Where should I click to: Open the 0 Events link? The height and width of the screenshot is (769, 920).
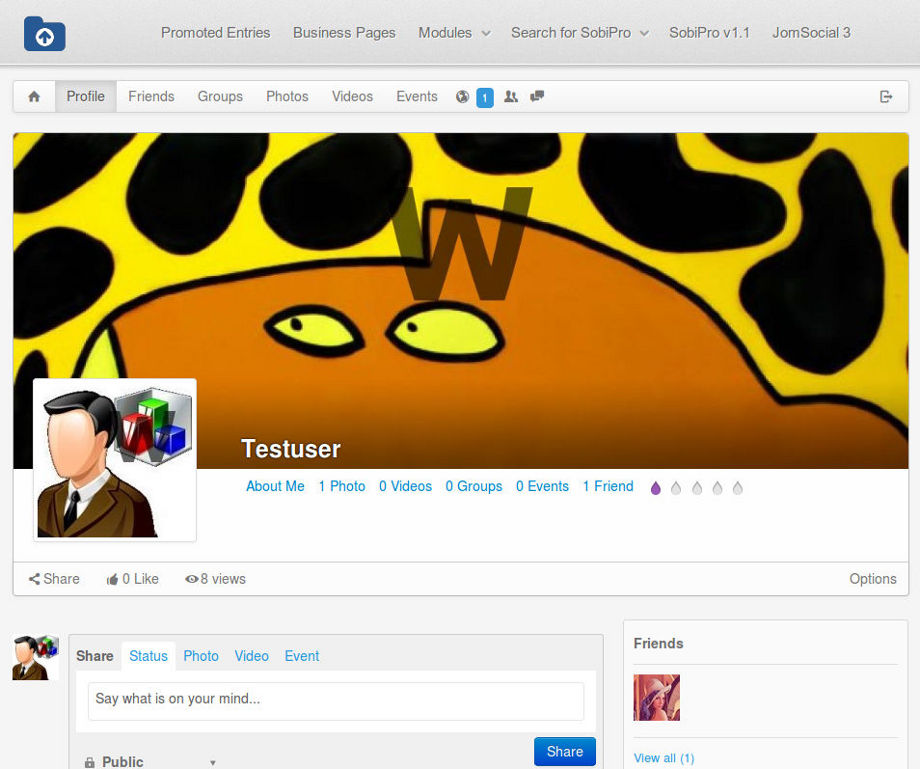(543, 486)
